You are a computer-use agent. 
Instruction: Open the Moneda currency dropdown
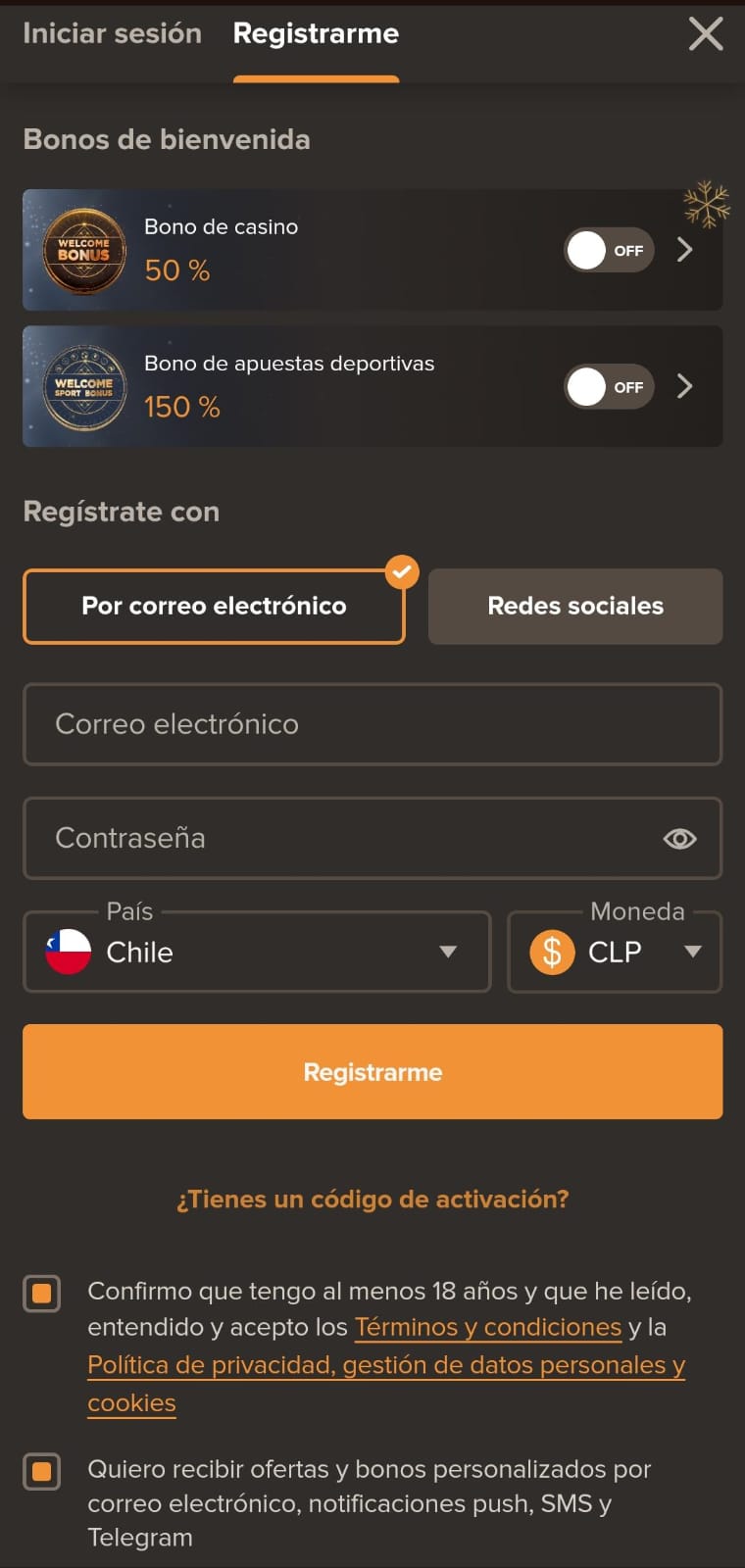coord(615,952)
